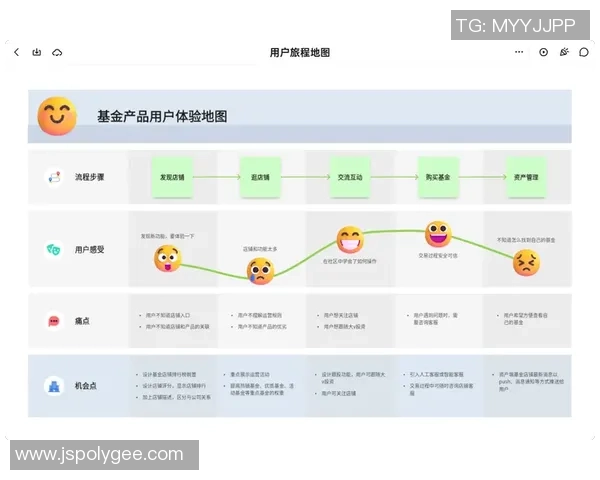Viewport: 600px width, 480px height.
Task: Select the opportunity 设计店铺评分，显示店铺排行
Action: (174, 386)
